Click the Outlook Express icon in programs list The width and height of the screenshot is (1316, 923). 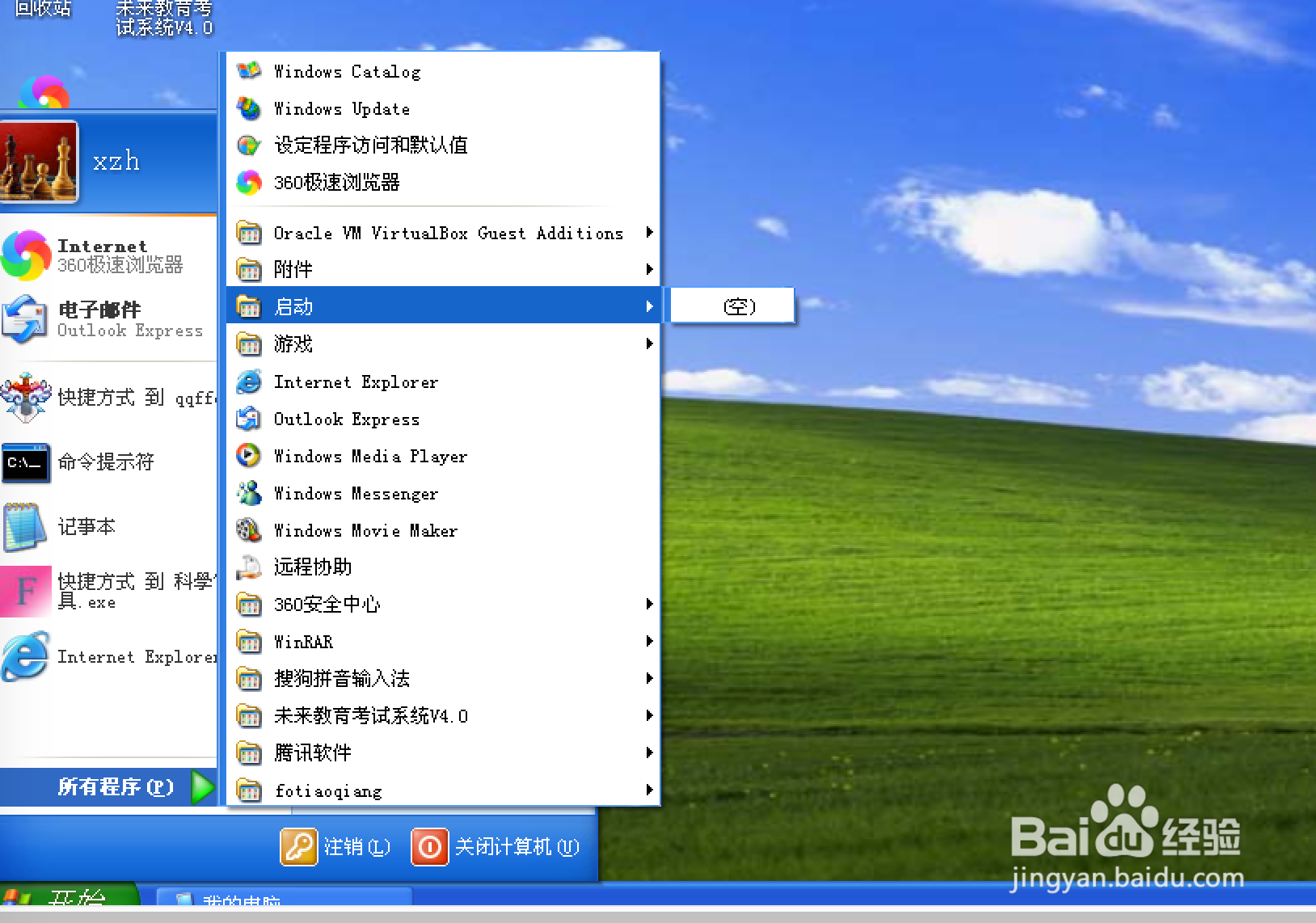249,419
